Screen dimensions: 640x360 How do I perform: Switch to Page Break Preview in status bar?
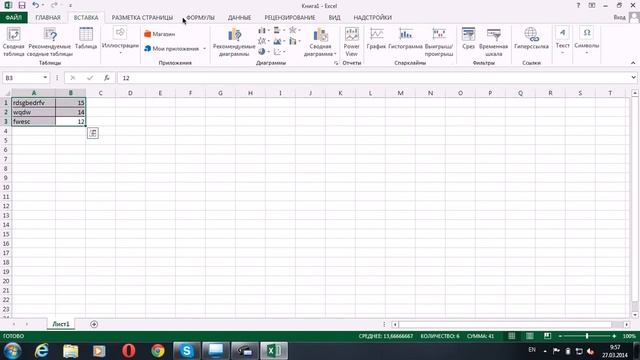click(x=547, y=336)
